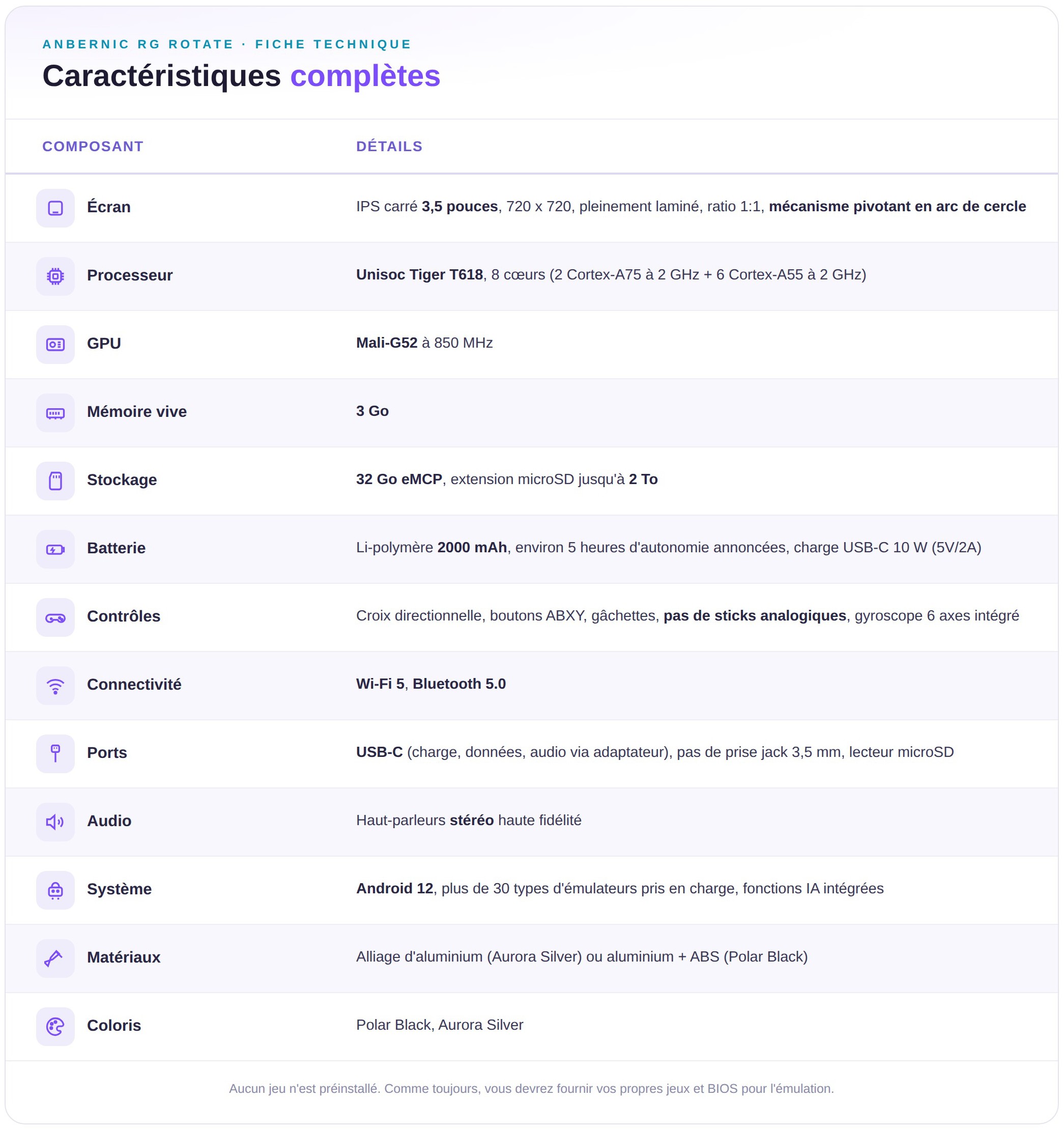The width and height of the screenshot is (1064, 1129).
Task: Click the GPU card icon
Action: pyautogui.click(x=55, y=344)
